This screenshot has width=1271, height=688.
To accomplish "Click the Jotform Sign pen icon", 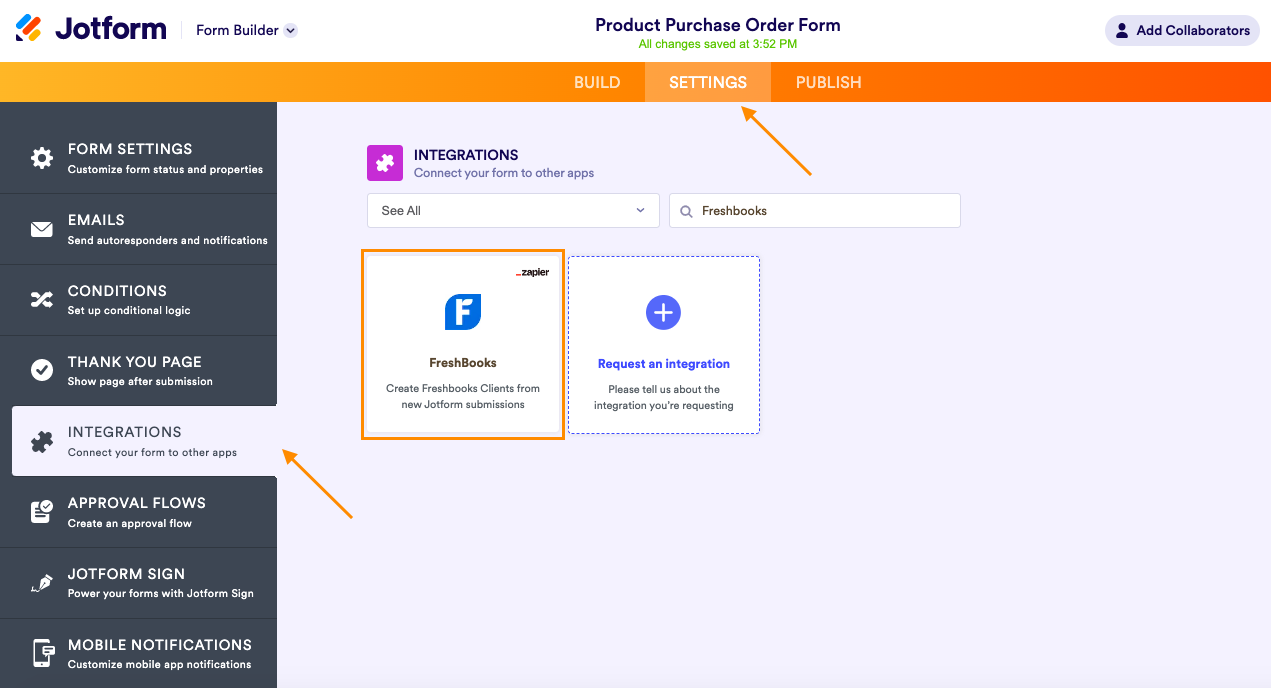I will [x=41, y=583].
